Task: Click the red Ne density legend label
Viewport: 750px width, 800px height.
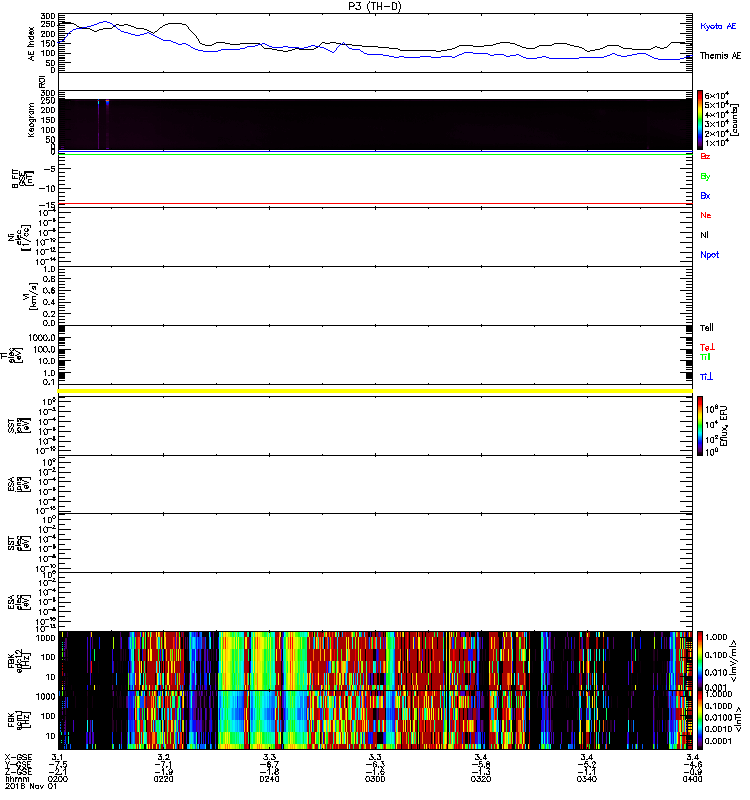Action: click(x=706, y=215)
